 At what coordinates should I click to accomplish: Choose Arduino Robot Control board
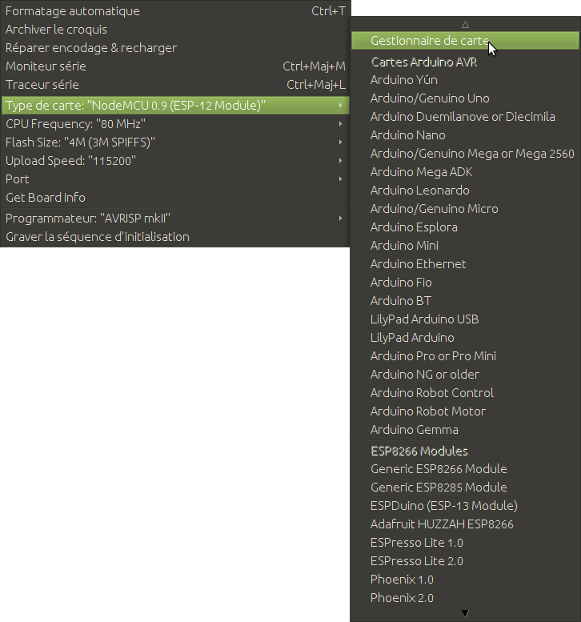tap(465, 393)
